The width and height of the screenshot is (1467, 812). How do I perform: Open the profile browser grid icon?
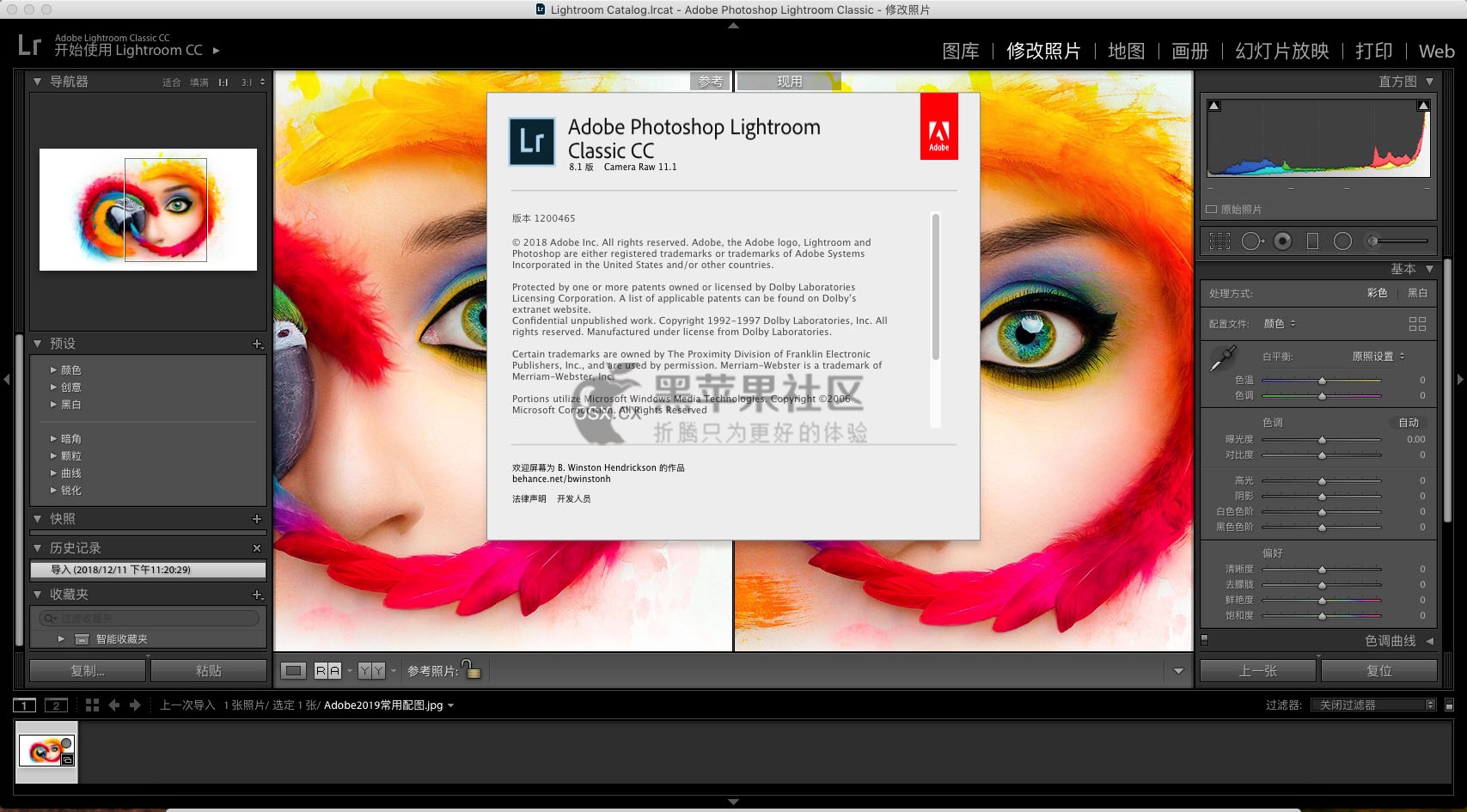(1417, 324)
